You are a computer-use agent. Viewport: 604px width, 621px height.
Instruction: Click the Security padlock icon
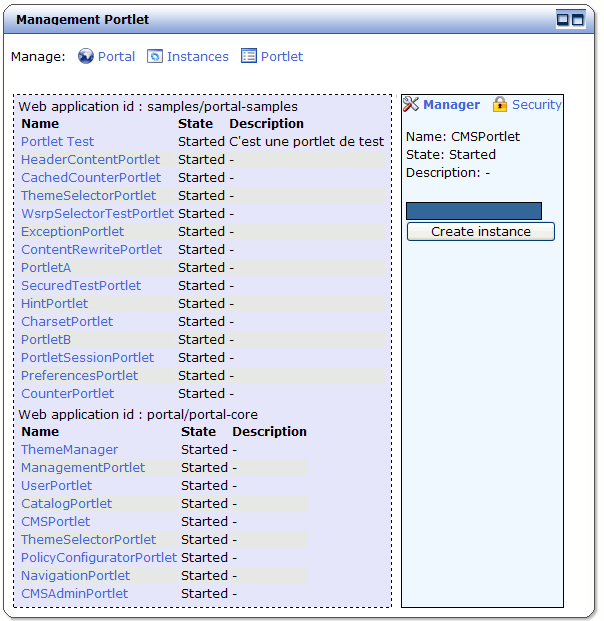click(x=500, y=105)
